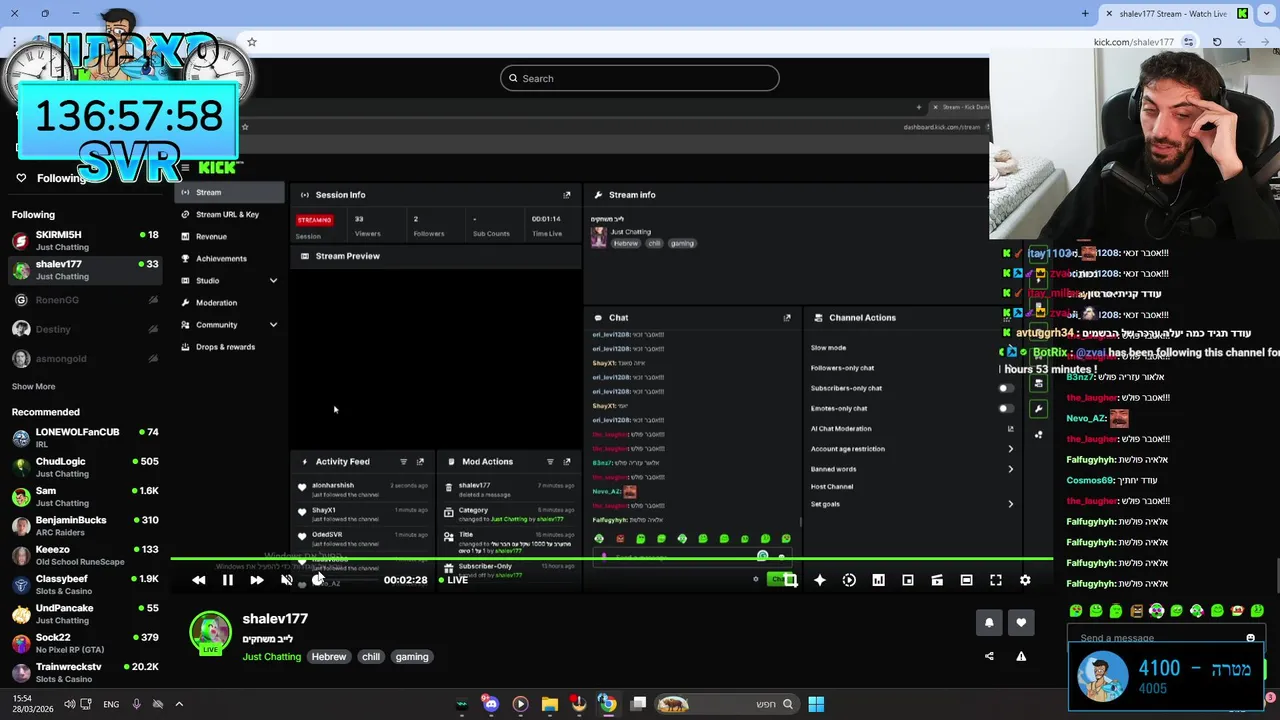Click Show More under Following
Screen dimensions: 1280x720
click(33, 386)
